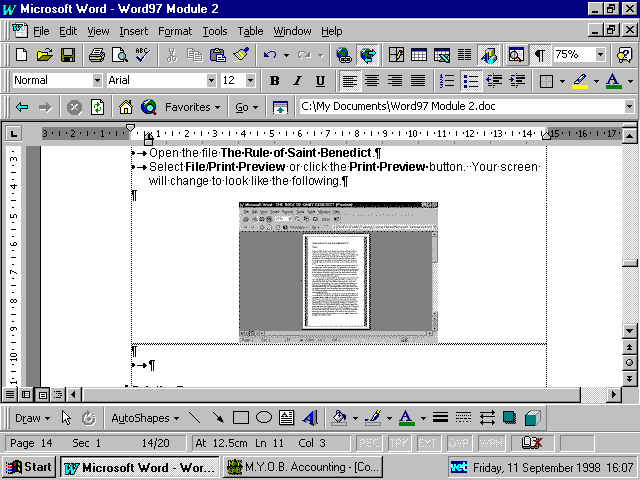Click the document address field in the web toolbar
The width and height of the screenshot is (640, 480).
tap(458, 106)
